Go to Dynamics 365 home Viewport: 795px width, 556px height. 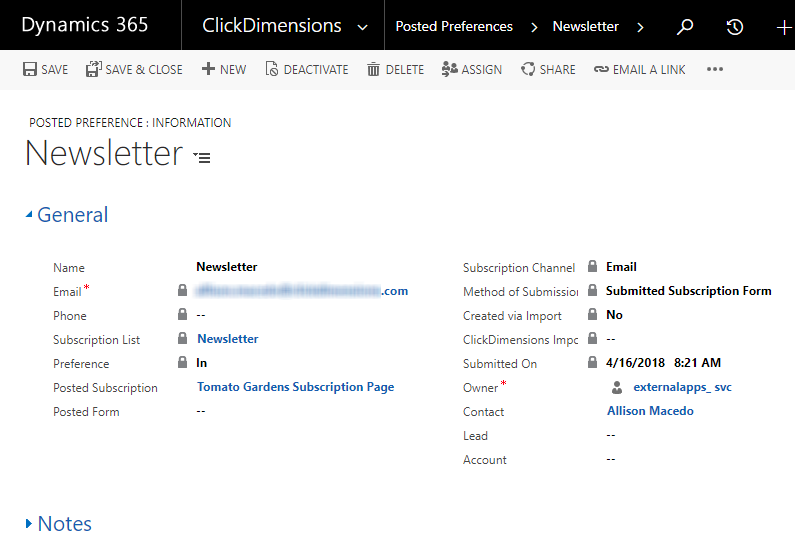[x=85, y=25]
